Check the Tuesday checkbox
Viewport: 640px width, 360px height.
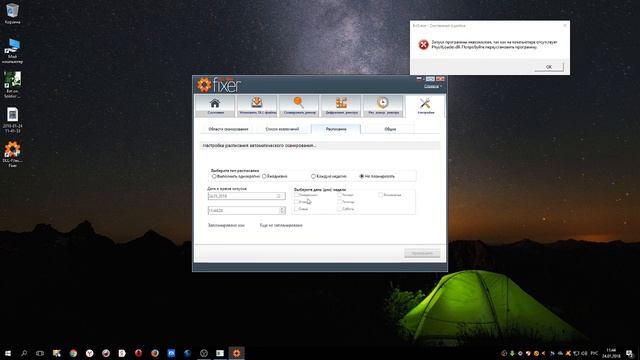pos(297,202)
